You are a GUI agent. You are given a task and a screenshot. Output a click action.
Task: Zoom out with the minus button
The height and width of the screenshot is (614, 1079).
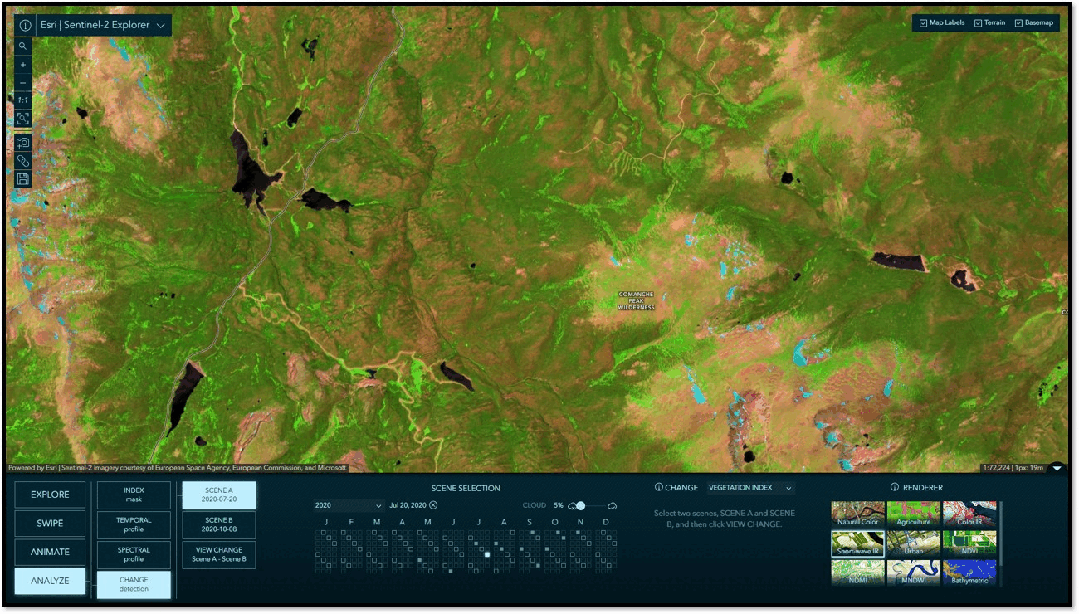tap(23, 82)
